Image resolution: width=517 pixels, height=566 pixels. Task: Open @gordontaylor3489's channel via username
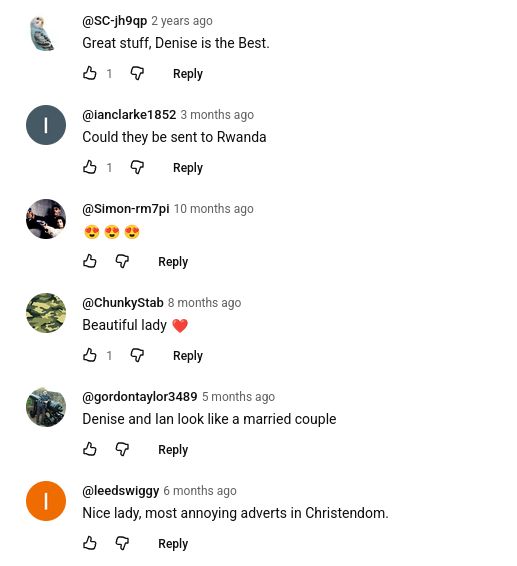click(140, 397)
